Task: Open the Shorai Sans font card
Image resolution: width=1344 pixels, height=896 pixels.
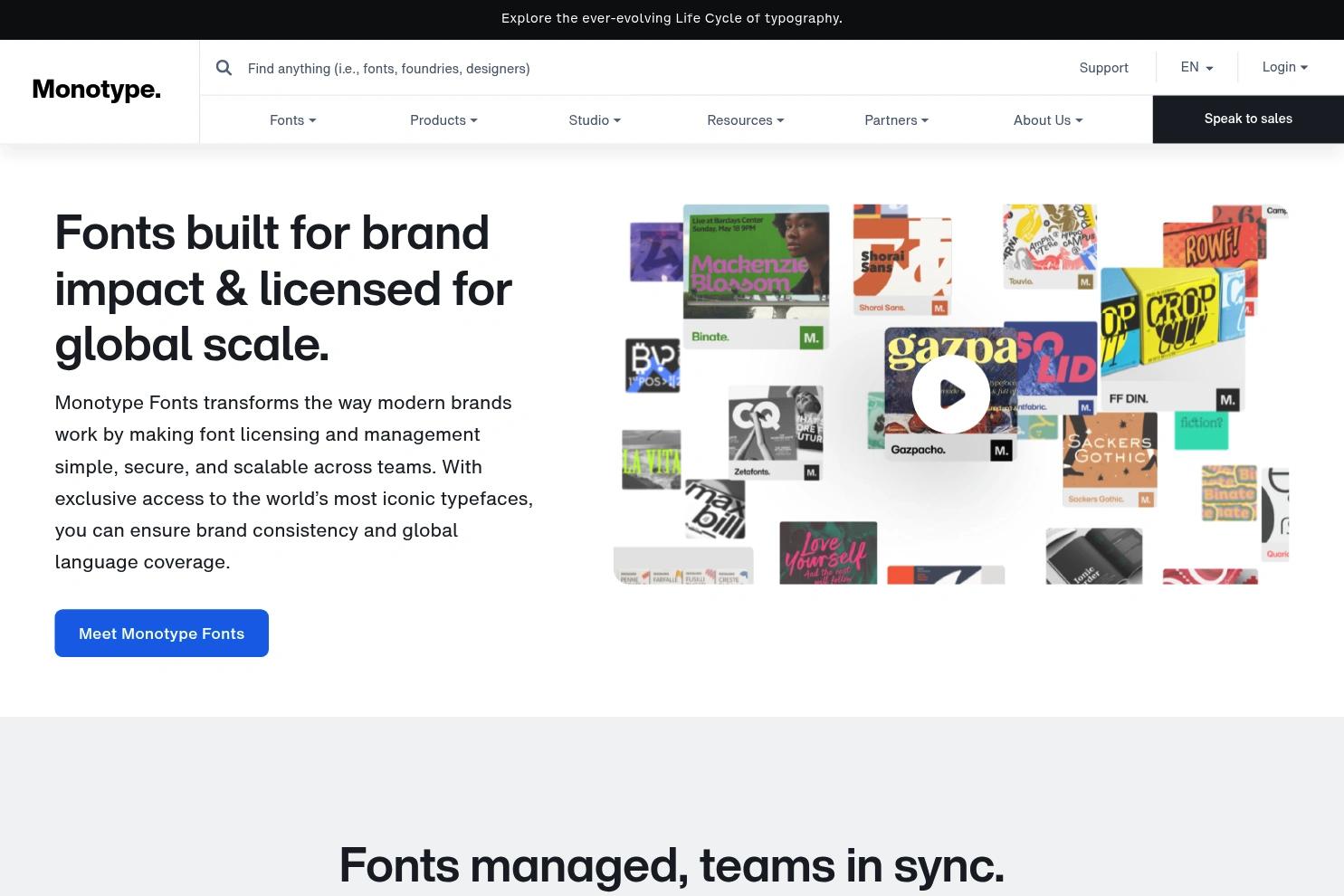Action: point(902,260)
